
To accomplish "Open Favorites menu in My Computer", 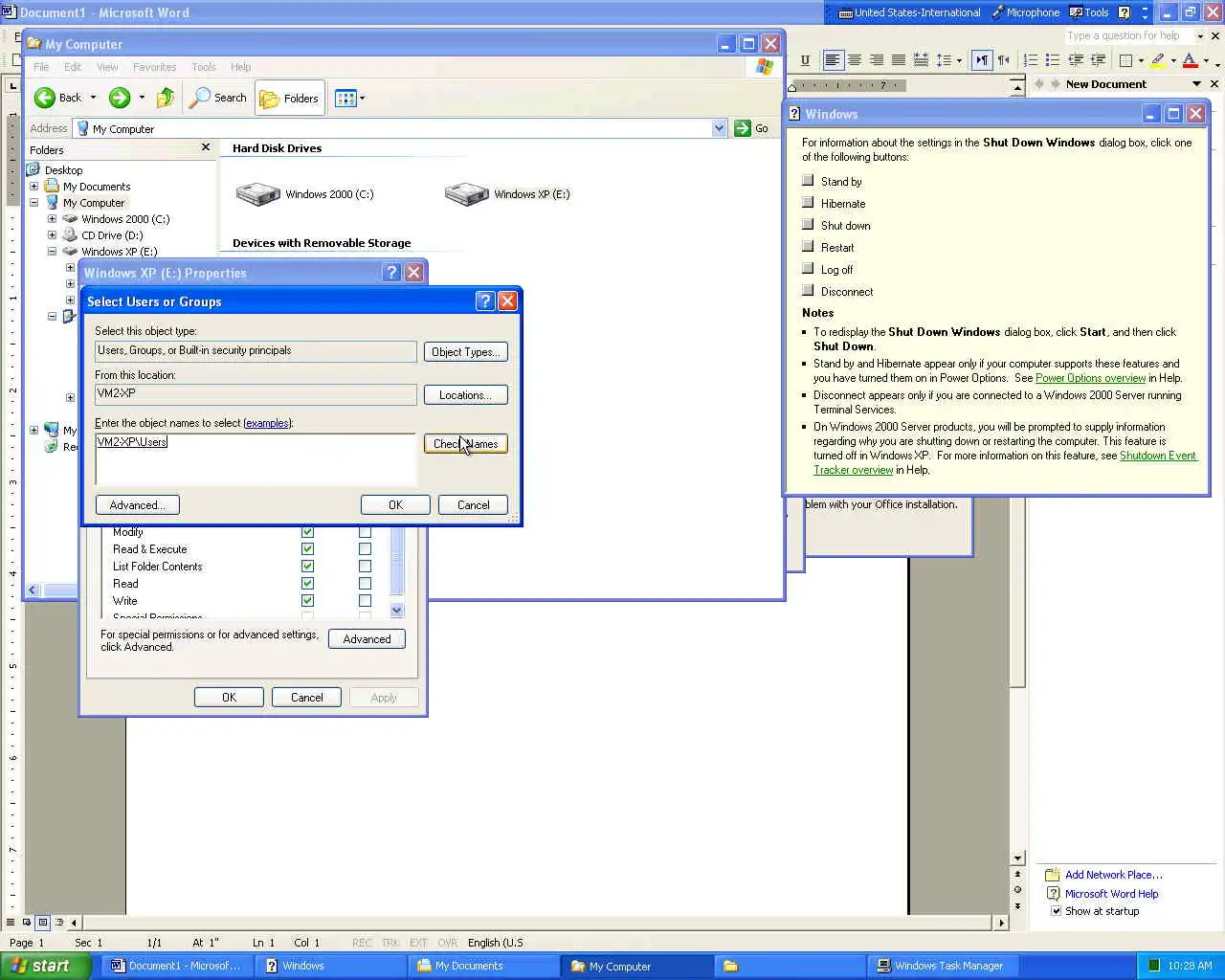I will pos(155,67).
